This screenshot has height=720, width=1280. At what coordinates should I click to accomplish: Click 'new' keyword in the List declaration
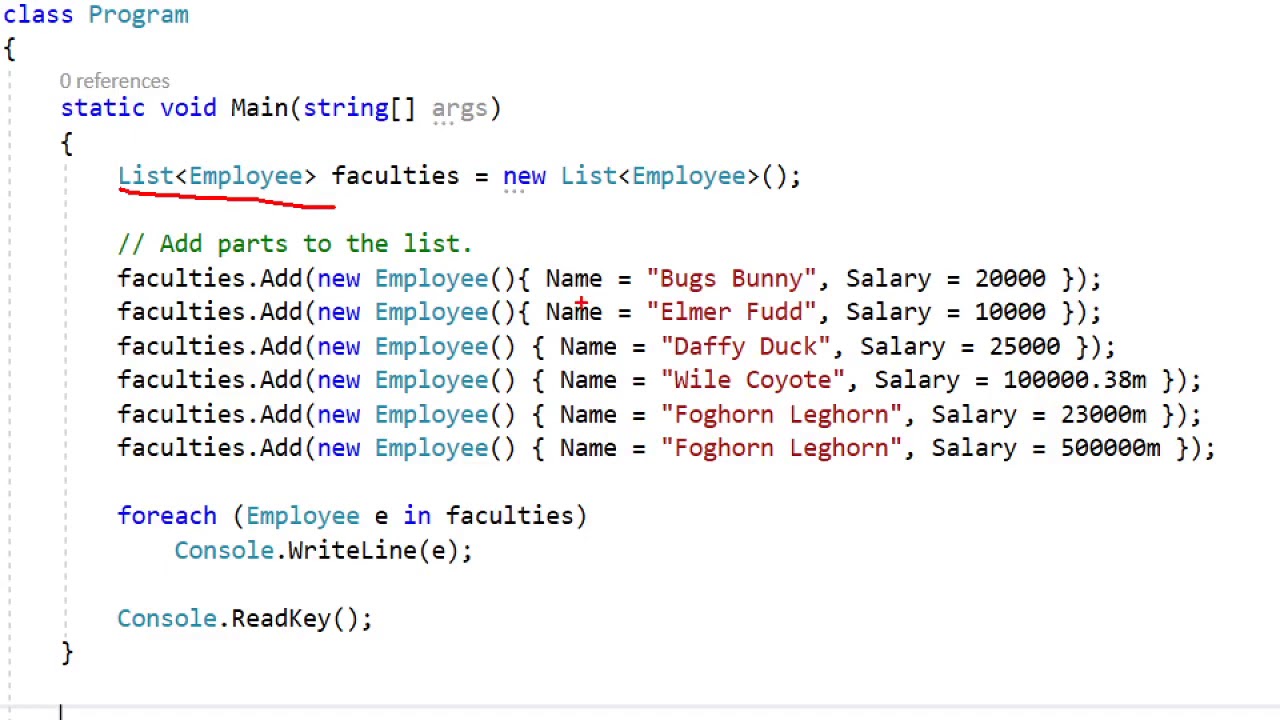coord(524,177)
